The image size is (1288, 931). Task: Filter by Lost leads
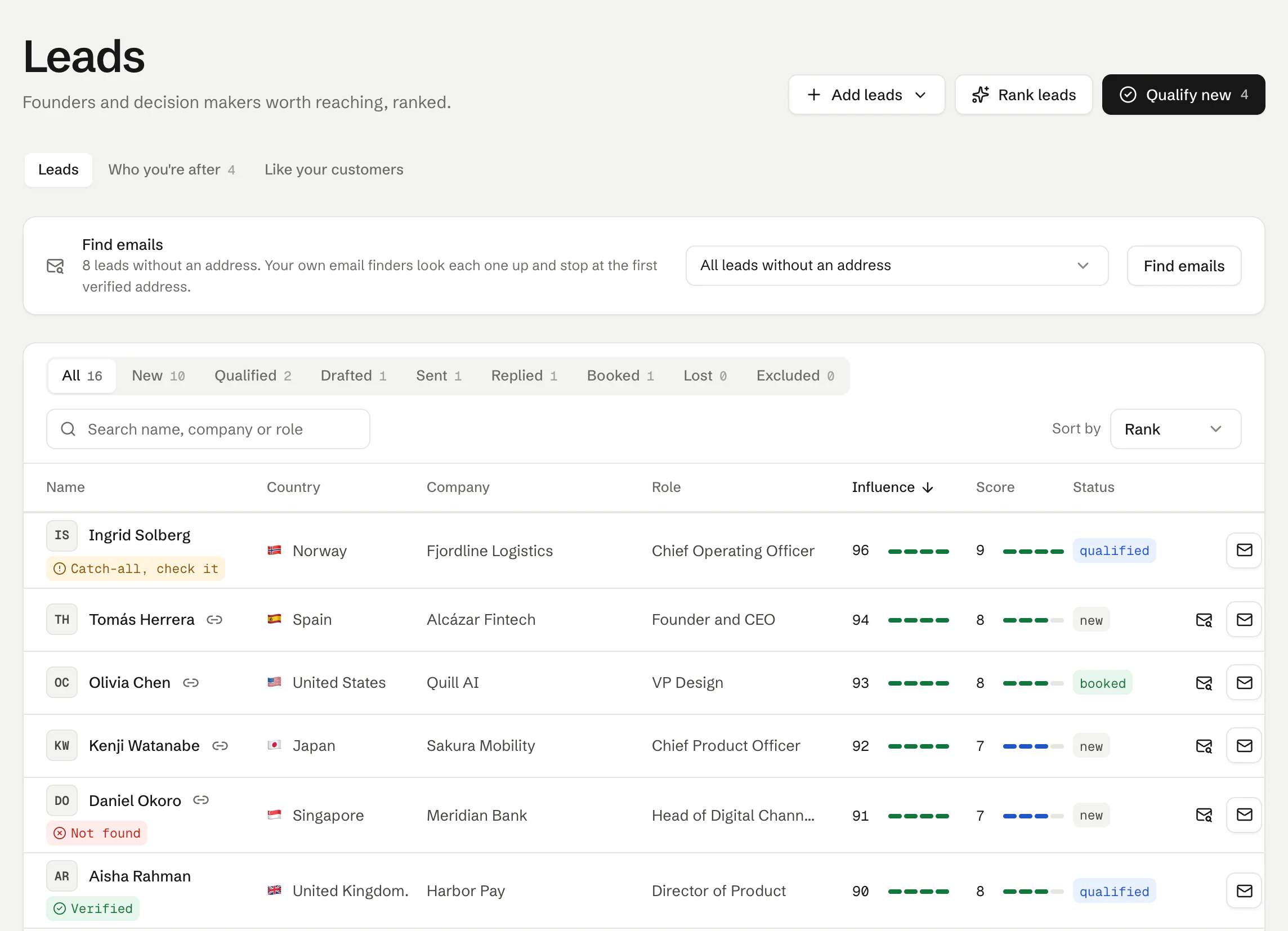(705, 376)
